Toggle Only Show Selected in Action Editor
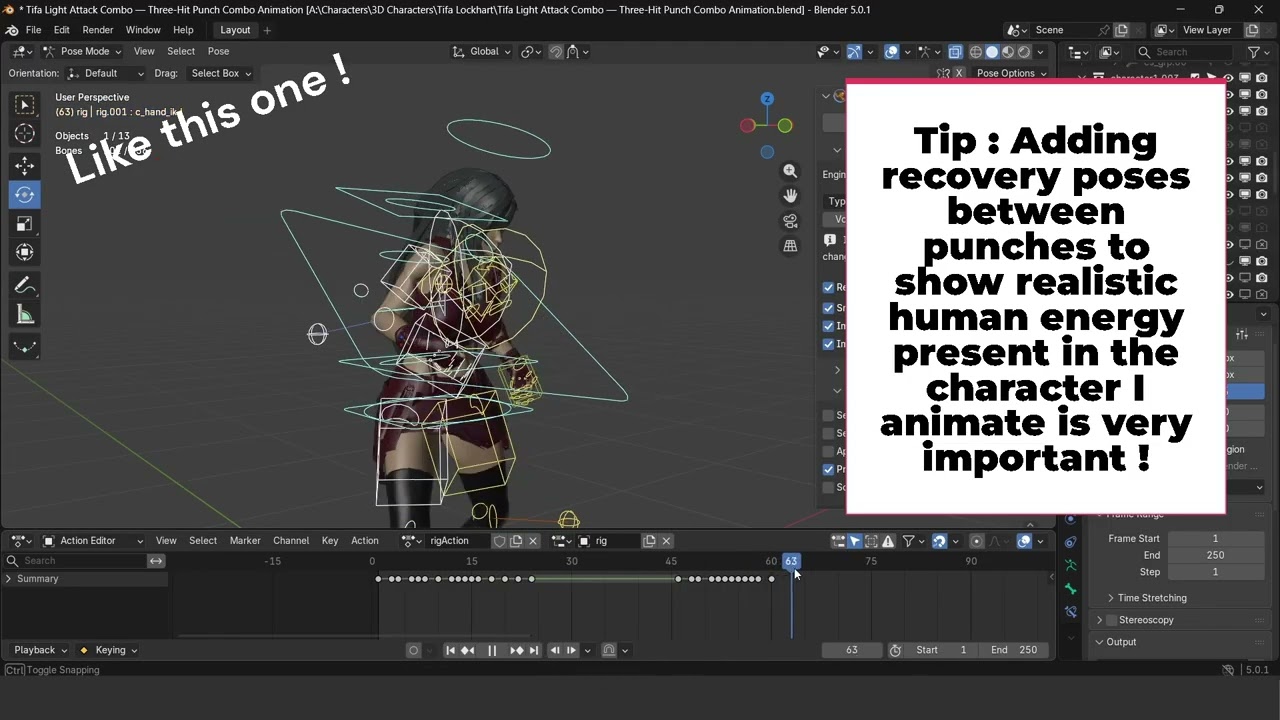 [x=854, y=541]
